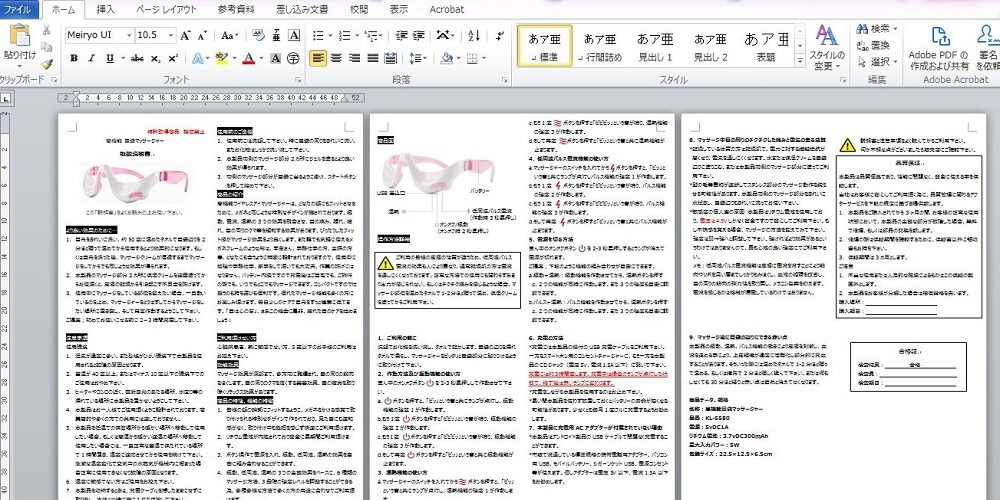Set paragraph alignment to right
Viewport: 1000px width, 500px height.
click(x=355, y=58)
